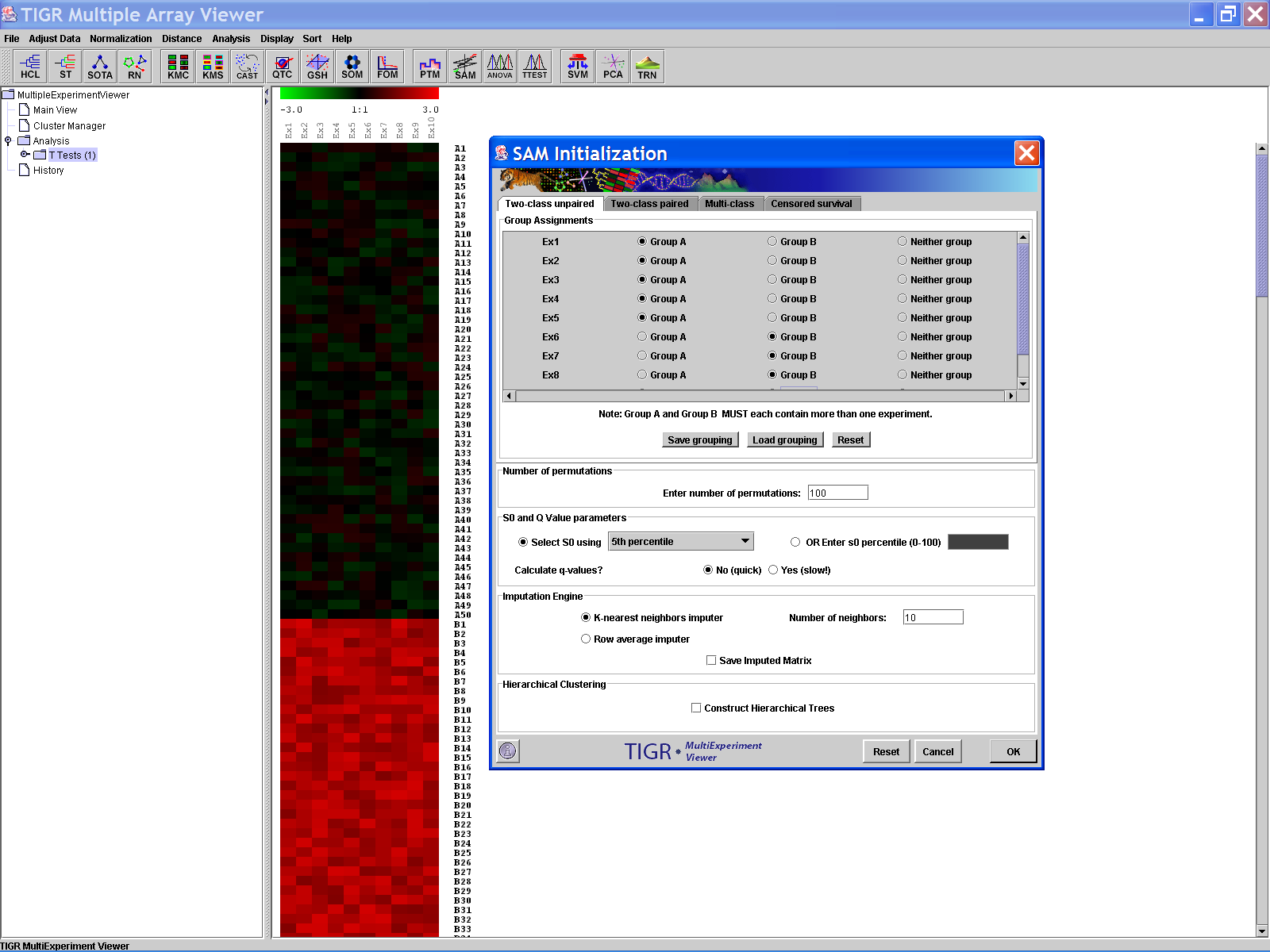Check Construct Hierarchical Trees option

(x=696, y=708)
